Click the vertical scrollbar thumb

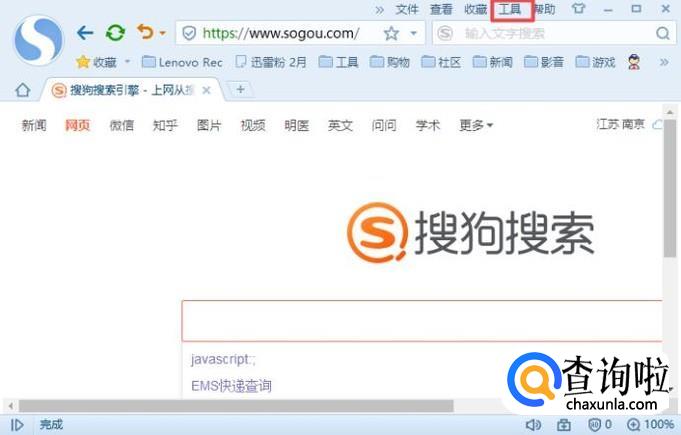[669, 188]
